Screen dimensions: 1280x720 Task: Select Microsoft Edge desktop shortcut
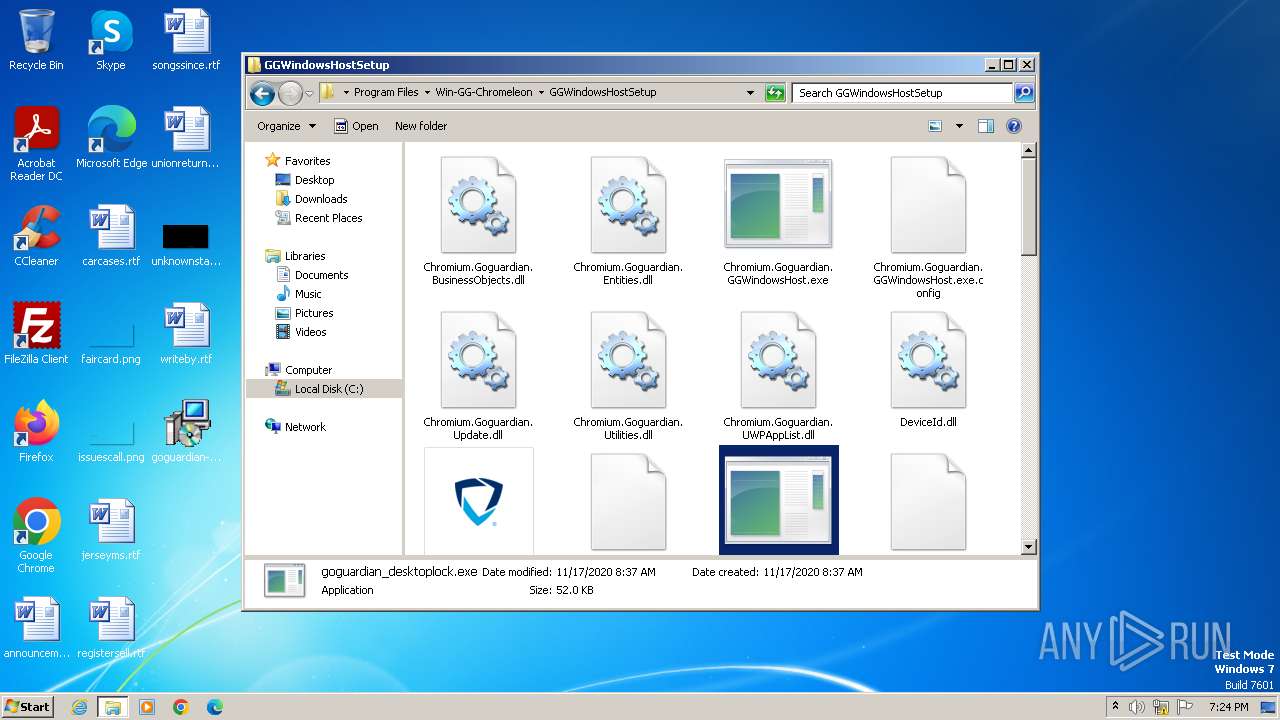click(111, 138)
